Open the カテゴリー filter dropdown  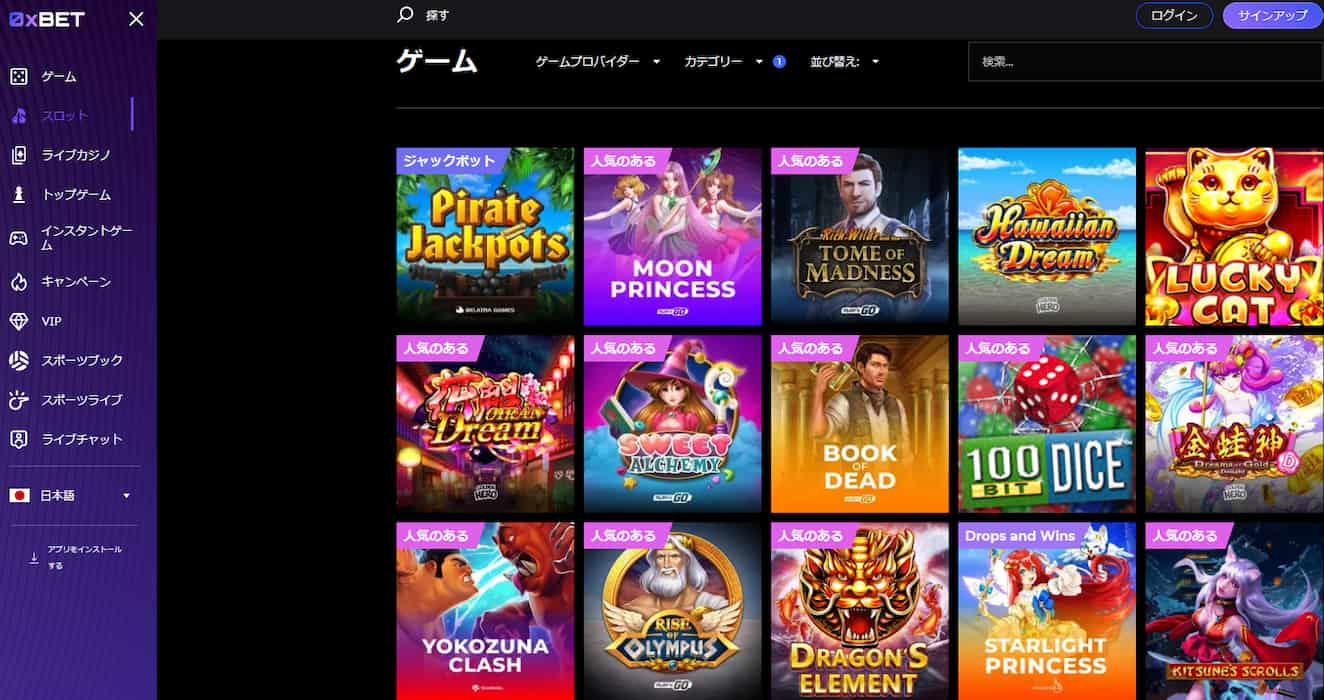click(x=724, y=62)
